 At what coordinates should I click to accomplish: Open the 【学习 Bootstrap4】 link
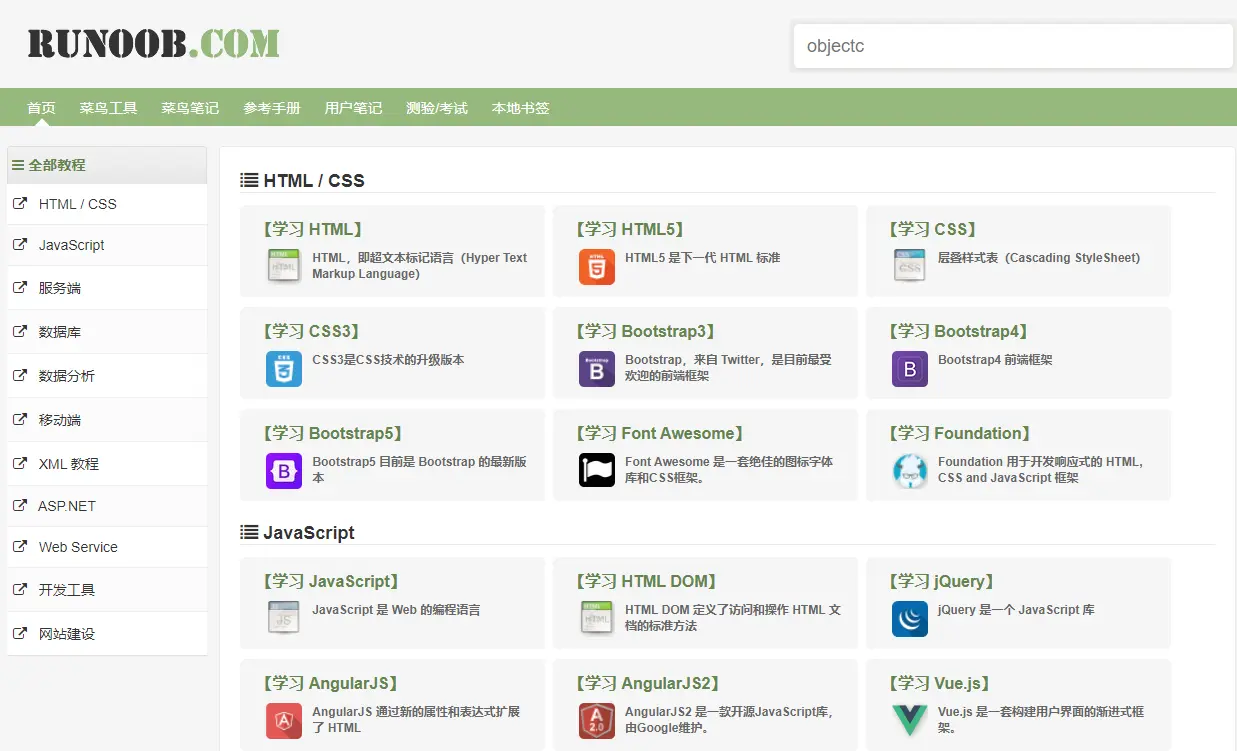[958, 331]
